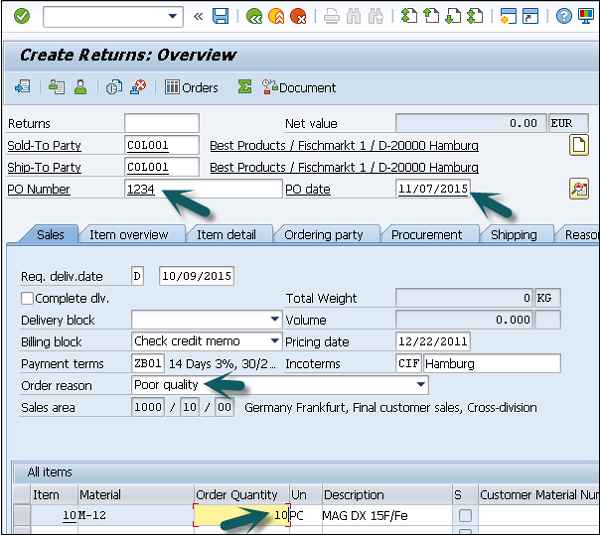This screenshot has height=535, width=600.
Task: Click the red Cancel icon in toolbar
Action: pyautogui.click(x=298, y=16)
